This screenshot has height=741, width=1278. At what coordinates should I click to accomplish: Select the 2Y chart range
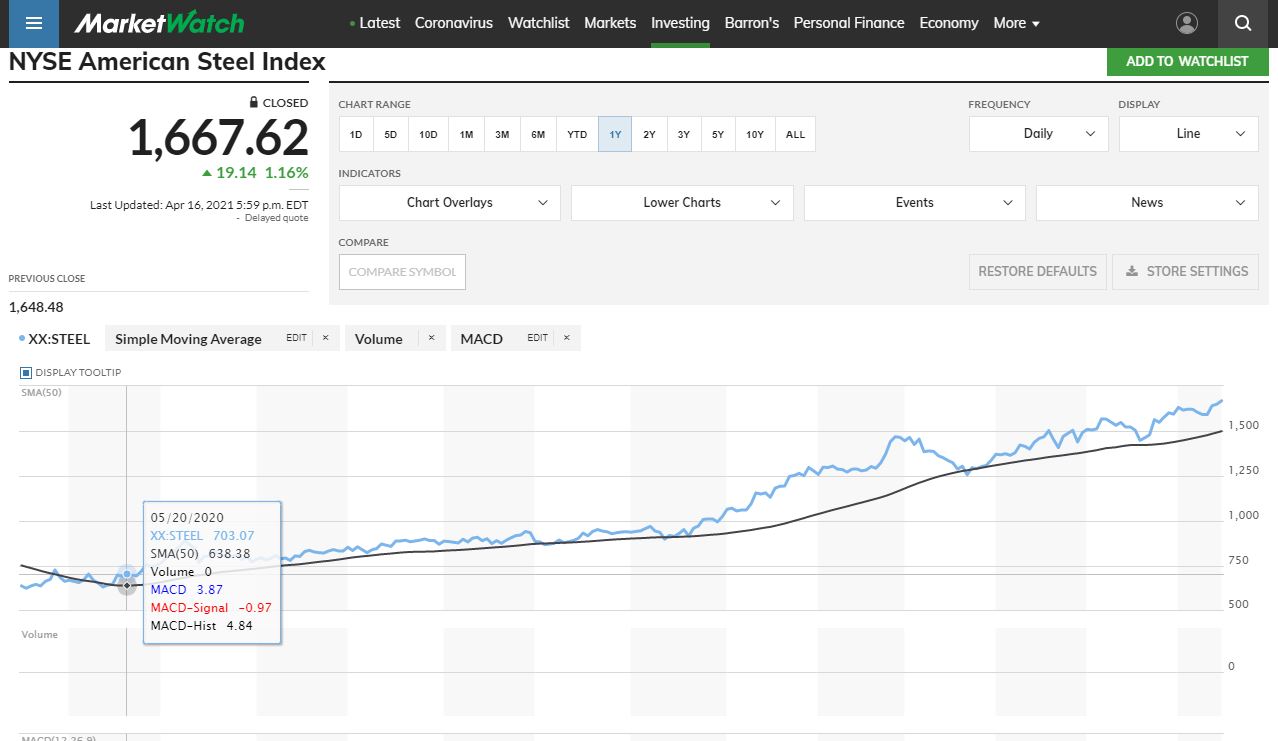click(x=649, y=134)
